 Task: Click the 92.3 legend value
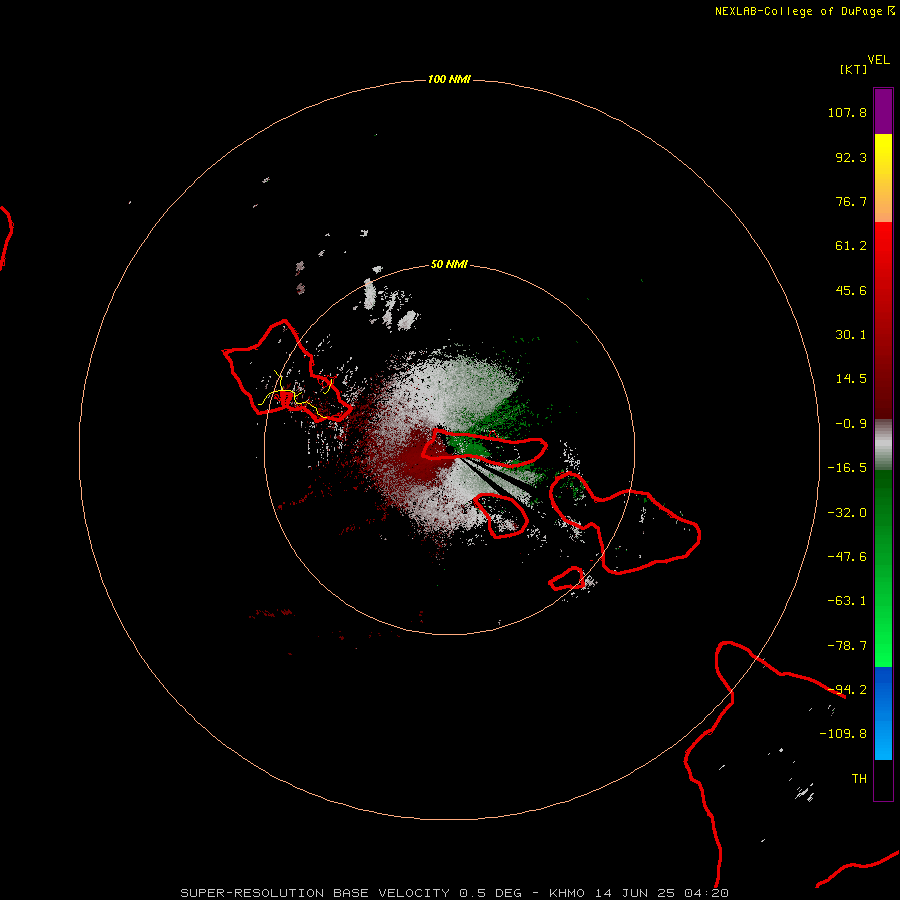[851, 157]
